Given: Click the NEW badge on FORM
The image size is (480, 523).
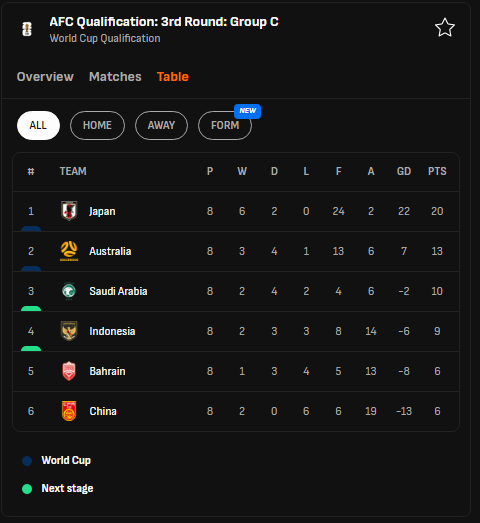Looking at the screenshot, I should (248, 111).
